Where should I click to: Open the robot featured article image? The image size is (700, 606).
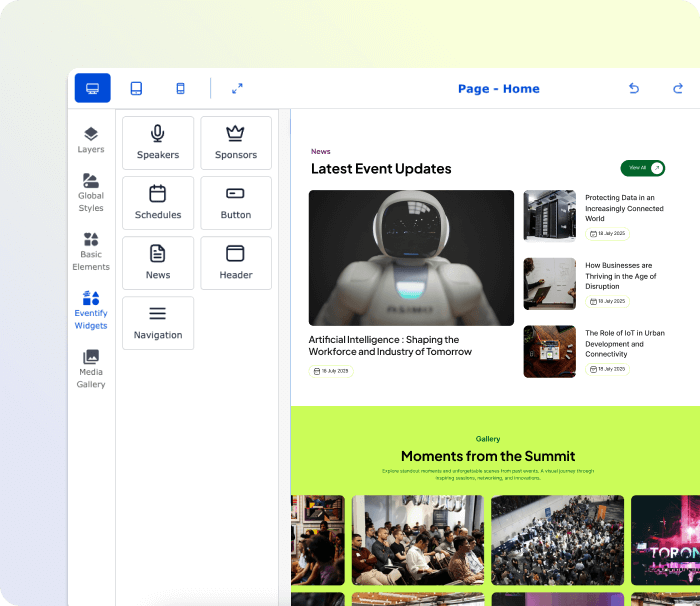[411, 258]
